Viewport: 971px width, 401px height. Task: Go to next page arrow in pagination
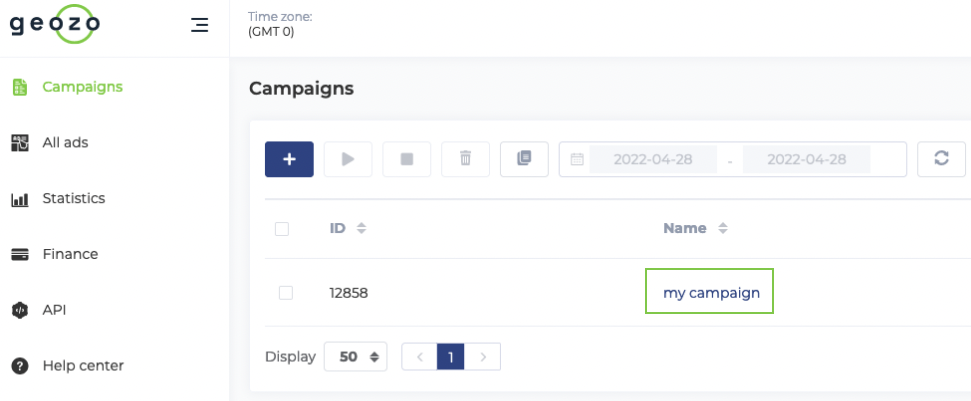(x=483, y=356)
